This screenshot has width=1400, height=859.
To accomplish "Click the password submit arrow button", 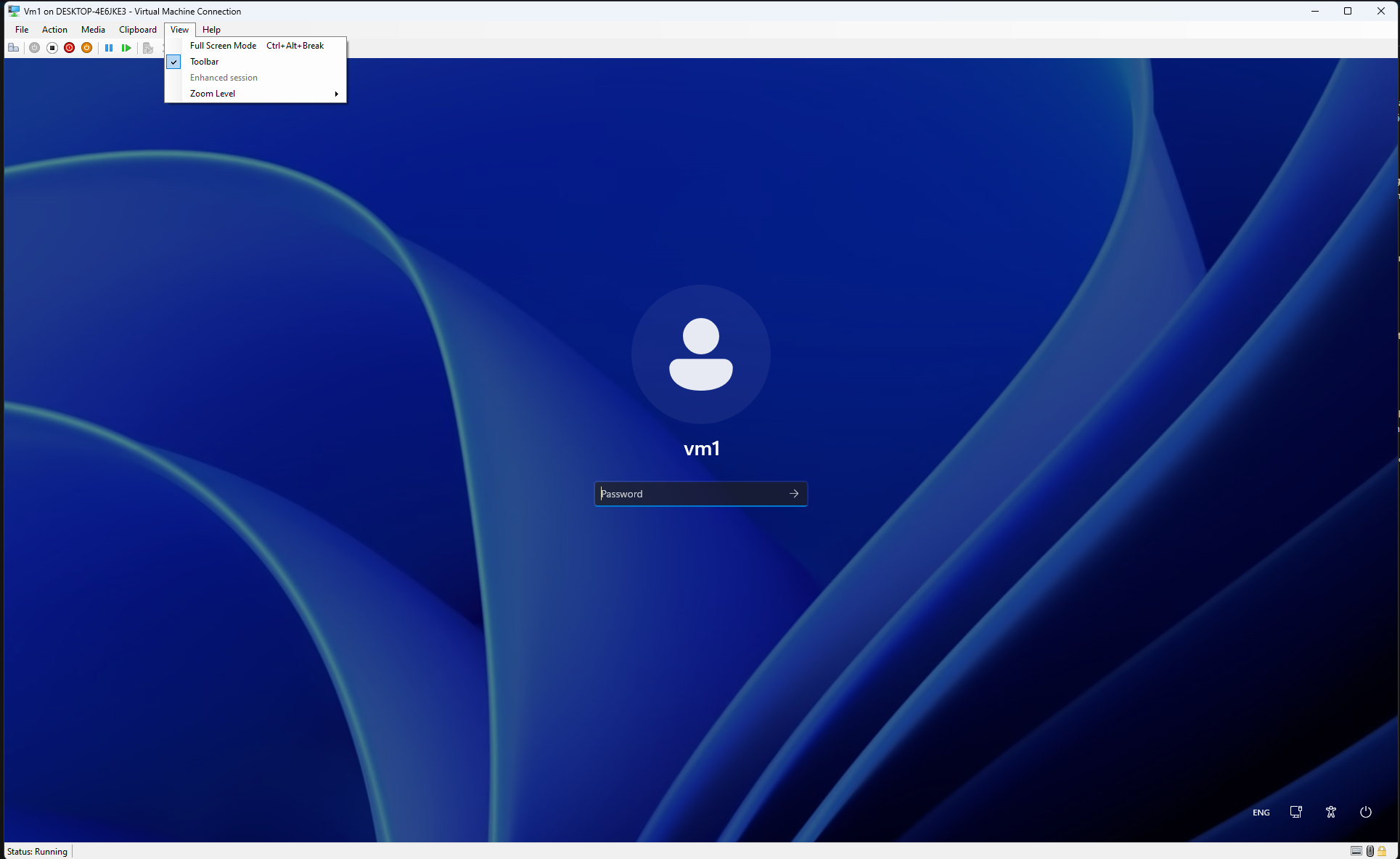I will click(794, 494).
